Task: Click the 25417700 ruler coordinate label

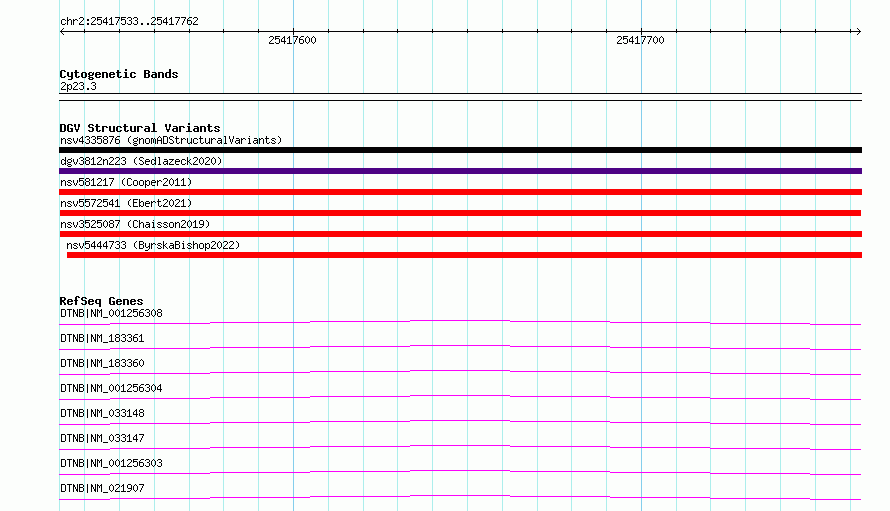Action: coord(640,40)
